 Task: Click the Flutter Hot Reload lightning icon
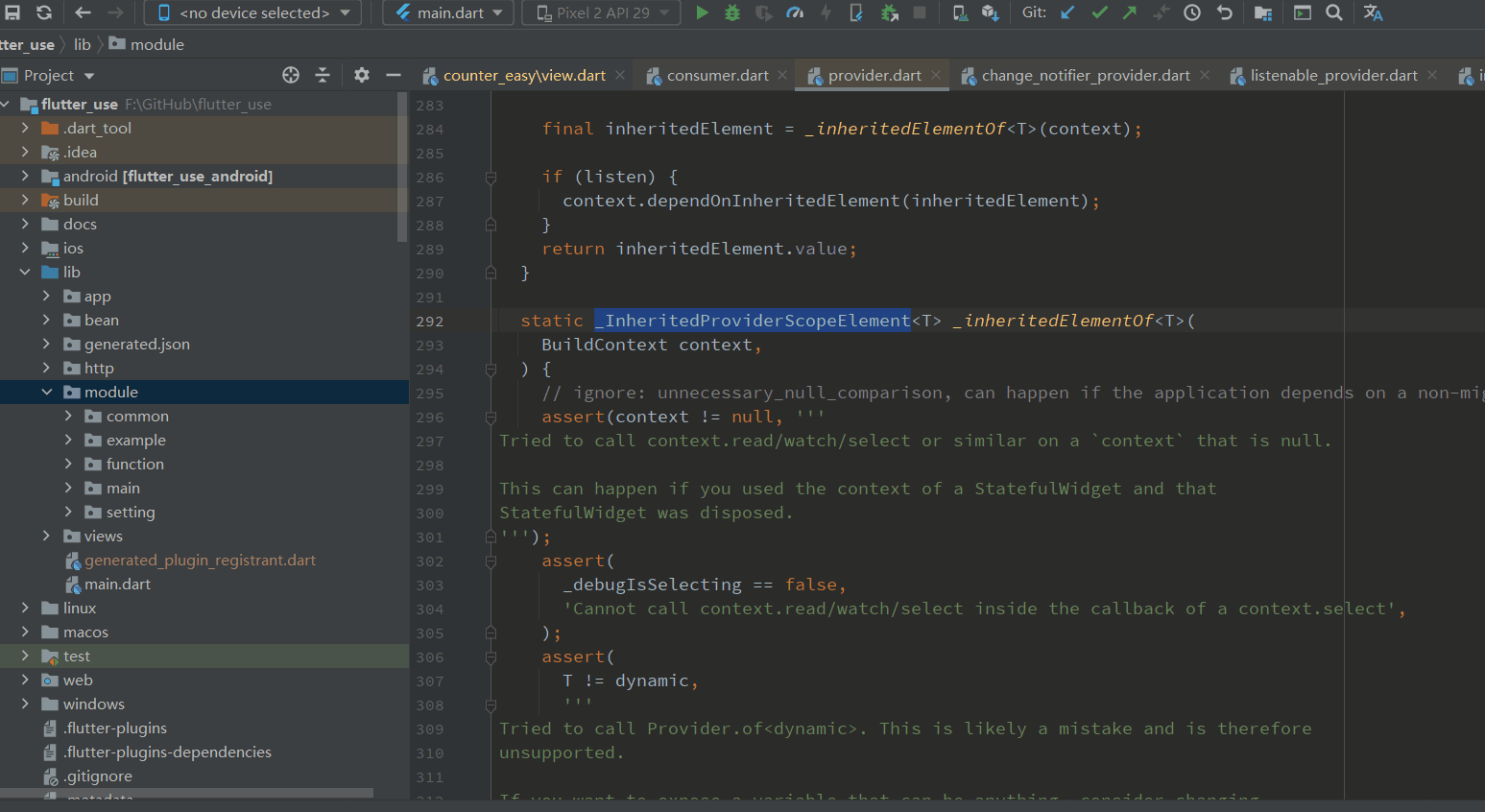[826, 12]
